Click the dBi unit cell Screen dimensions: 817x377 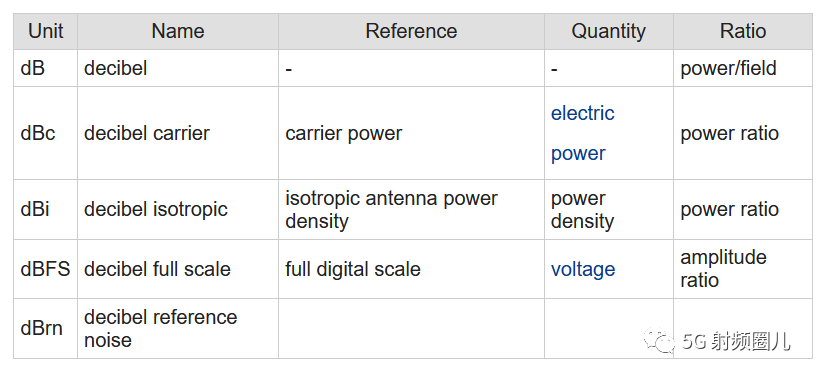click(x=46, y=209)
